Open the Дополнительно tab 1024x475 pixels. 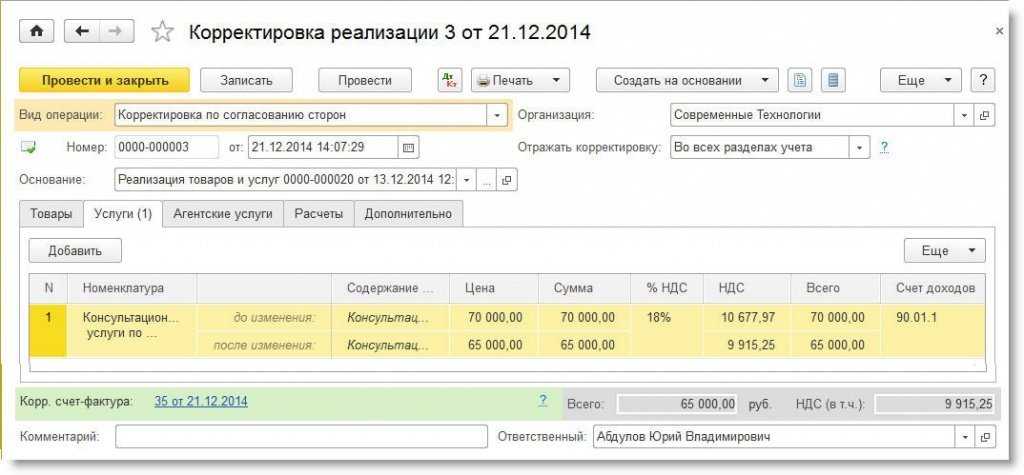408,214
